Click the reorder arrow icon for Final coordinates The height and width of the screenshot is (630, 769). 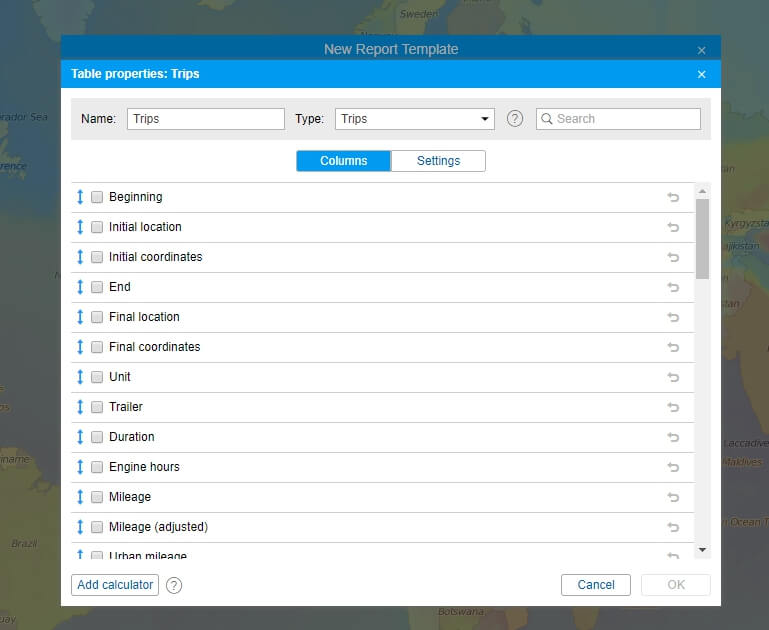(x=80, y=347)
